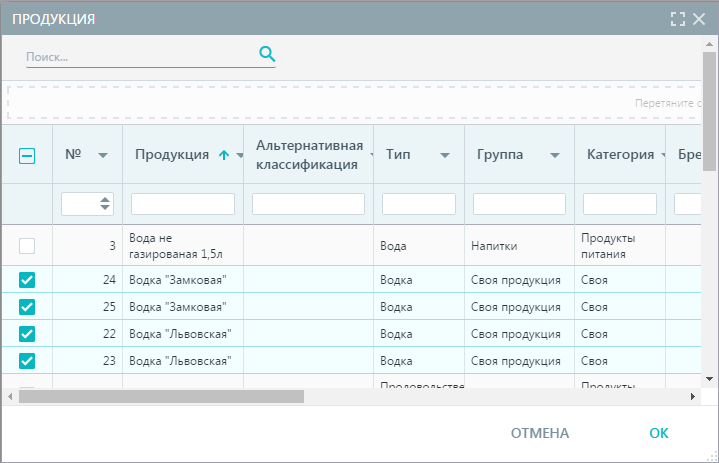This screenshot has width=719, height=463.
Task: Sort by the Группа column header
Action: [500, 154]
